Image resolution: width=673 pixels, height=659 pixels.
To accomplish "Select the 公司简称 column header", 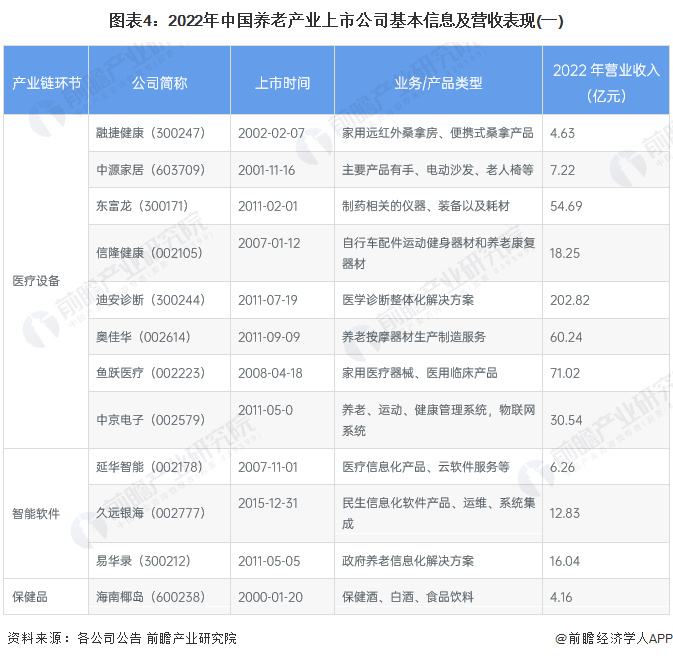I will [x=159, y=80].
